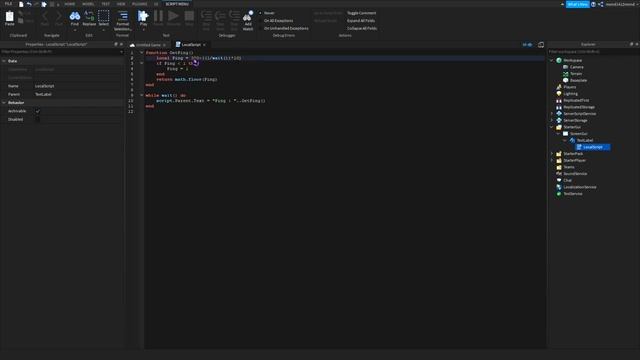Collapse the TextLabel node
Screen dimensions: 640x360
565,140
